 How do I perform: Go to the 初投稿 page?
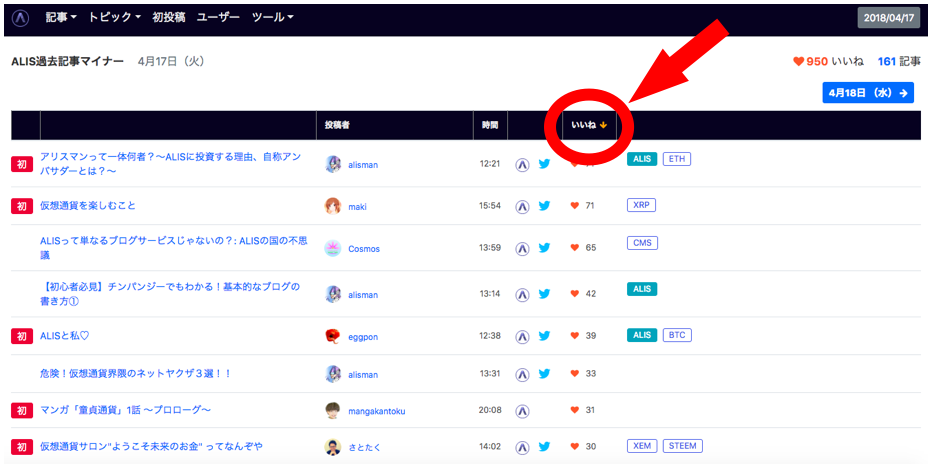point(169,17)
